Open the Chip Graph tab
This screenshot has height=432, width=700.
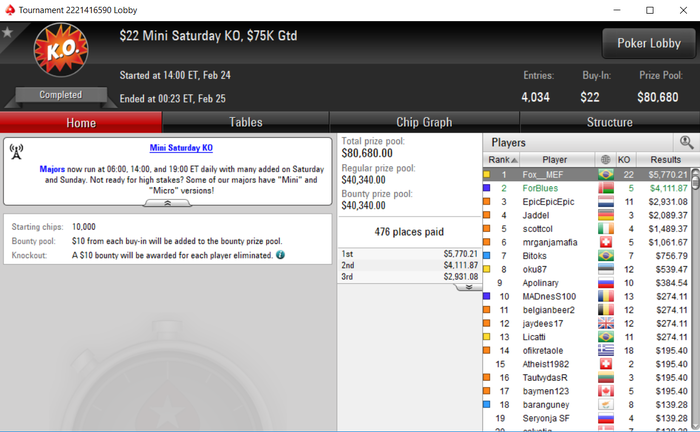coord(424,122)
